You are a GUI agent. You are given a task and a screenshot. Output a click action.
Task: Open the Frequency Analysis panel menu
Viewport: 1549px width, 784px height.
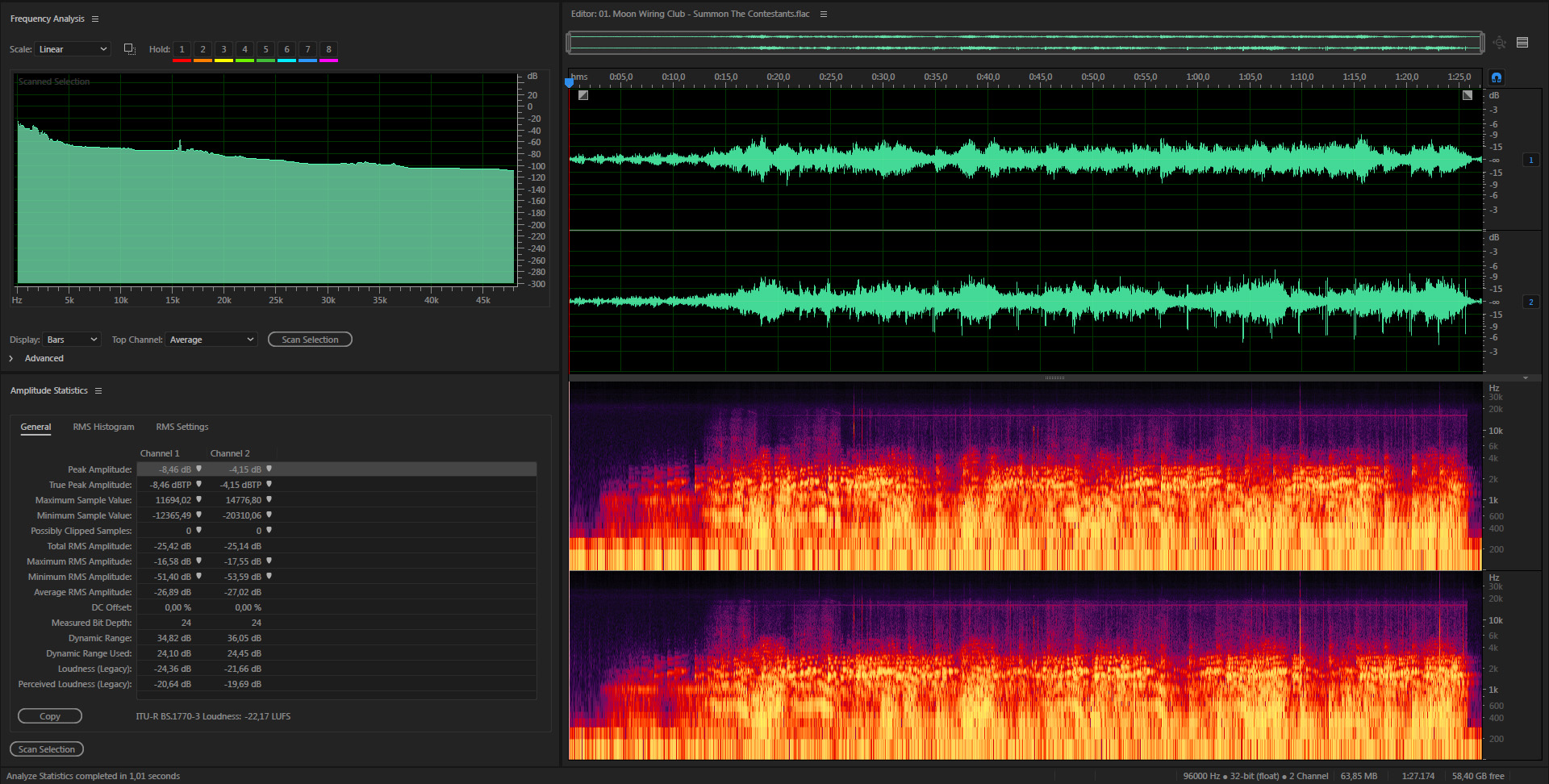tap(95, 19)
